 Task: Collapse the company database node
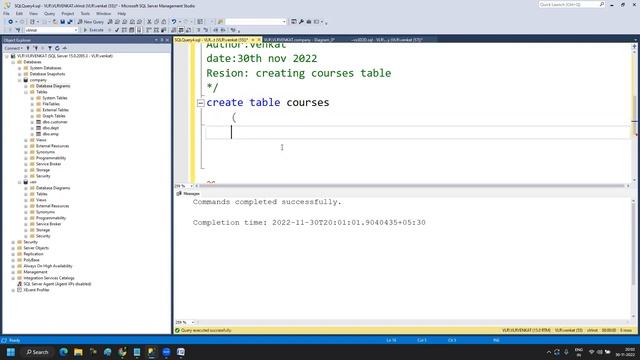pyautogui.click(x=20, y=80)
